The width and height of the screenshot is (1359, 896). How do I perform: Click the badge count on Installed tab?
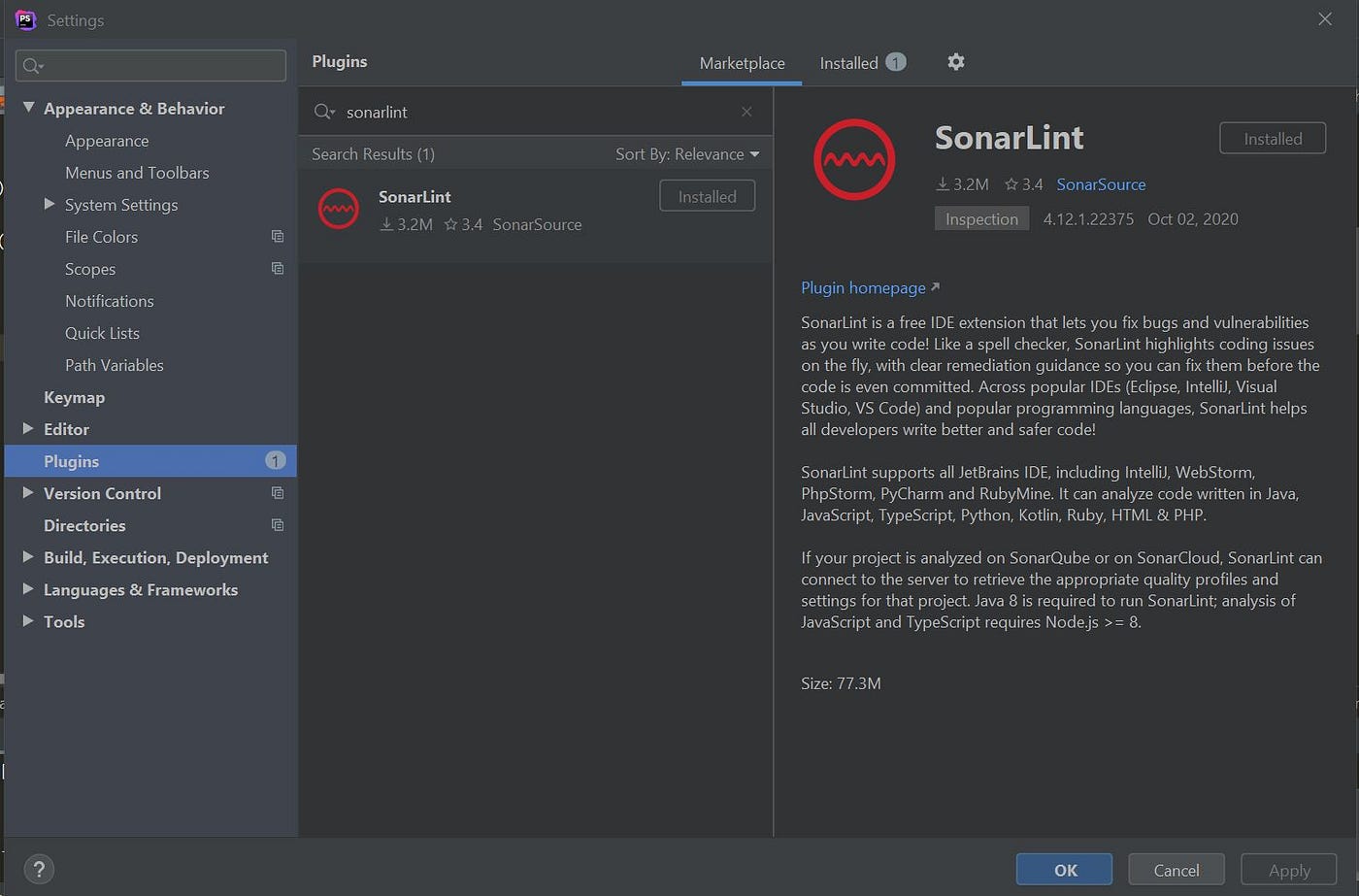click(896, 62)
